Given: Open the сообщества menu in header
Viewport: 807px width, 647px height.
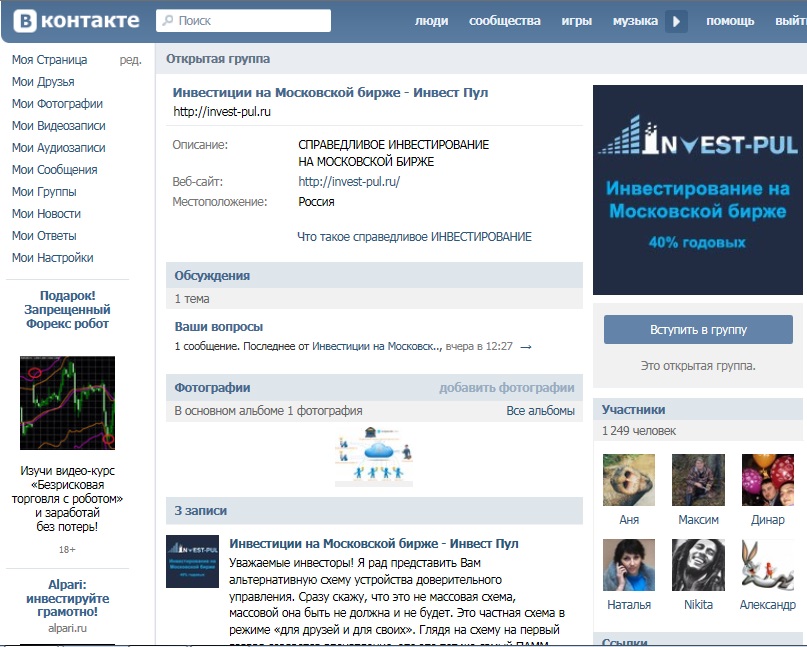Looking at the screenshot, I should tap(504, 21).
